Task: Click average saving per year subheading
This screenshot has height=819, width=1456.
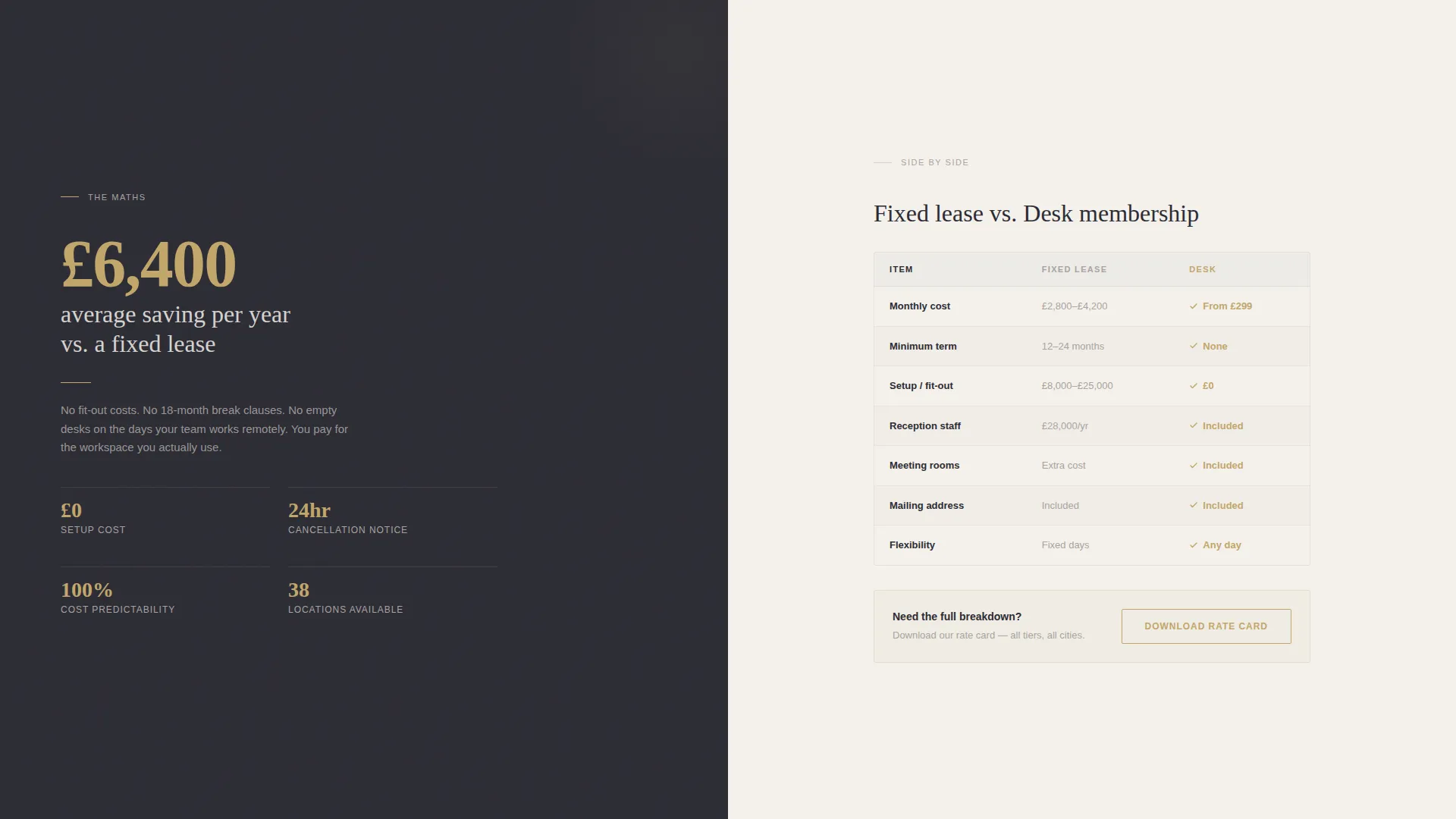Action: click(175, 329)
